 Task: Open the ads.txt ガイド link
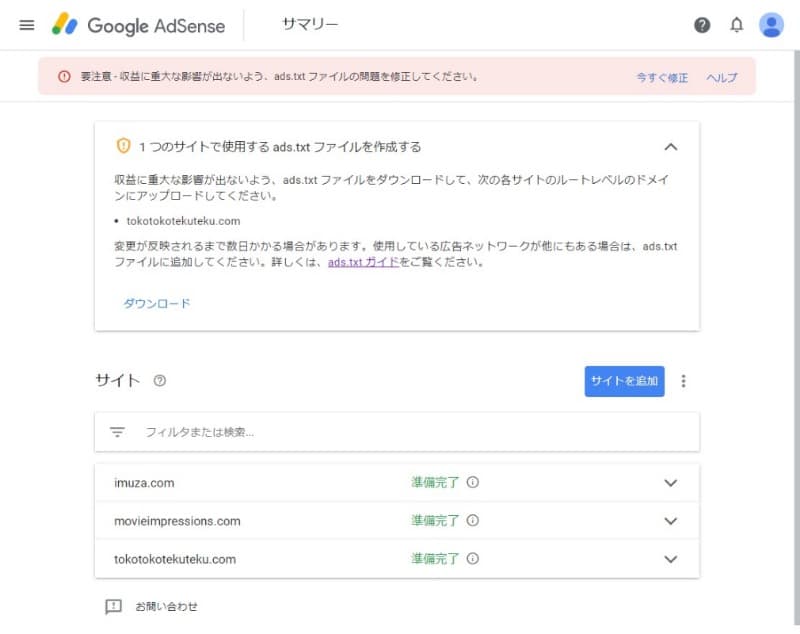coord(363,262)
